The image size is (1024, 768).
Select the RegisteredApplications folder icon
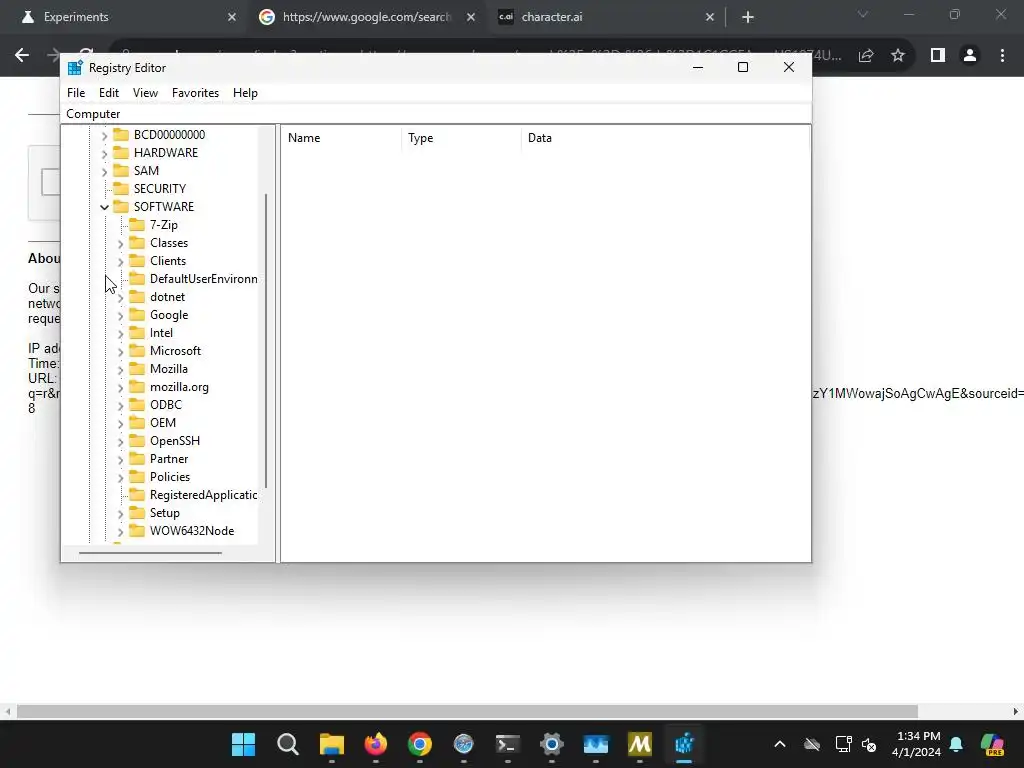point(137,495)
